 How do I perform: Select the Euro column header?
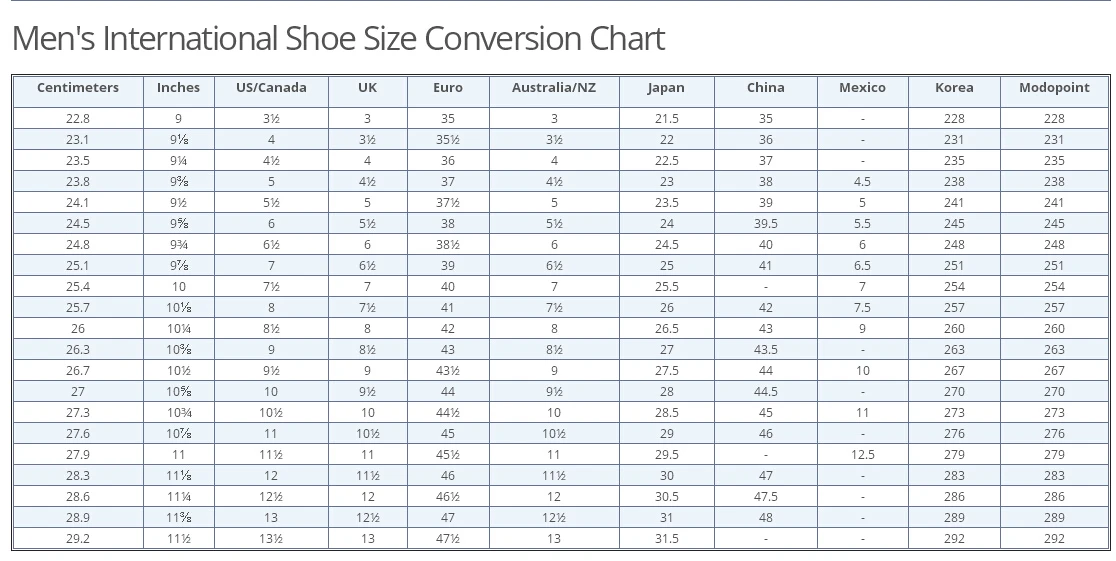pyautogui.click(x=448, y=88)
